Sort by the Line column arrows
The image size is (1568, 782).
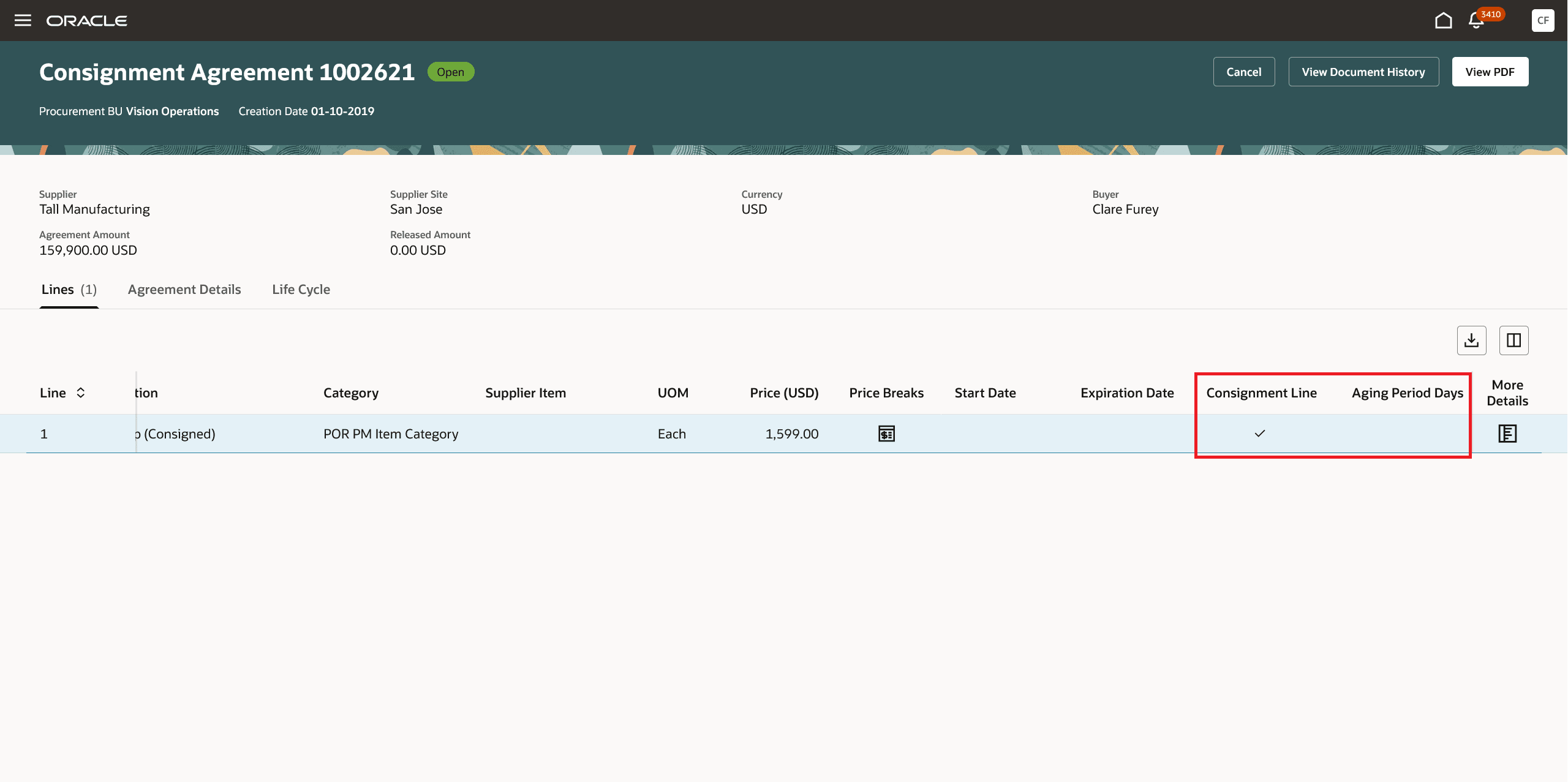tap(81, 393)
